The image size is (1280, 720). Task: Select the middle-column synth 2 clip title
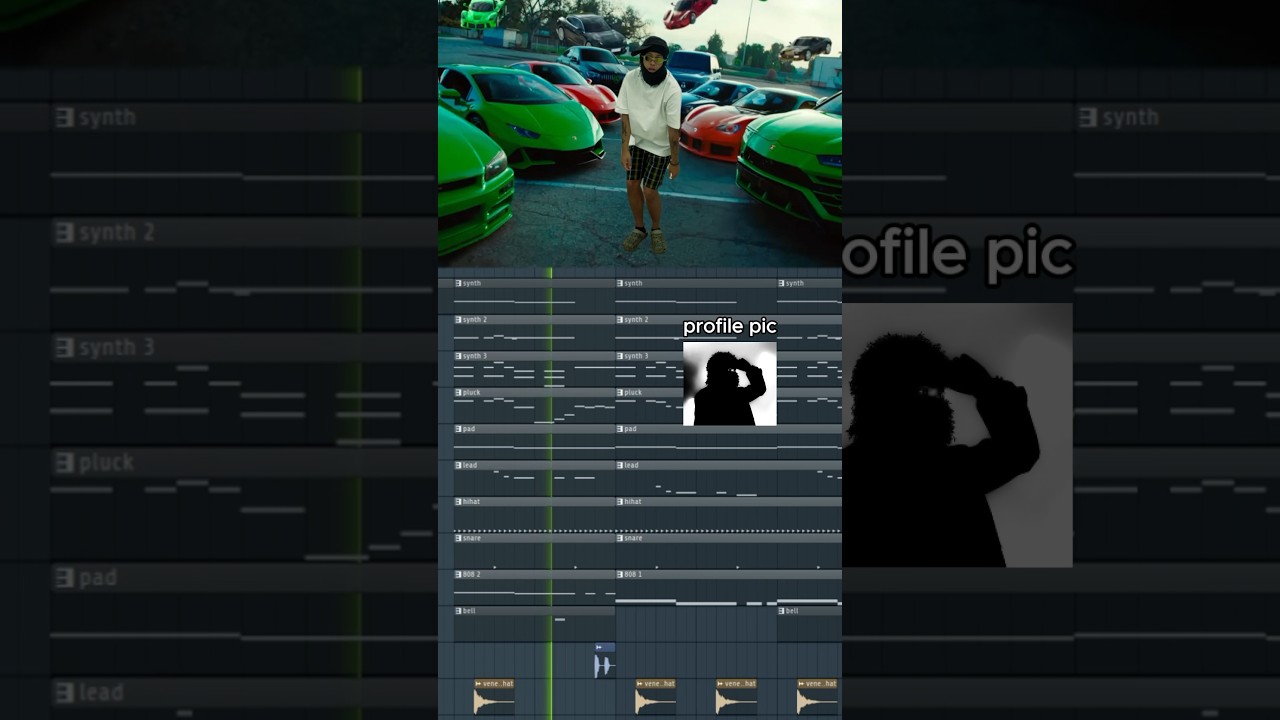[637, 320]
